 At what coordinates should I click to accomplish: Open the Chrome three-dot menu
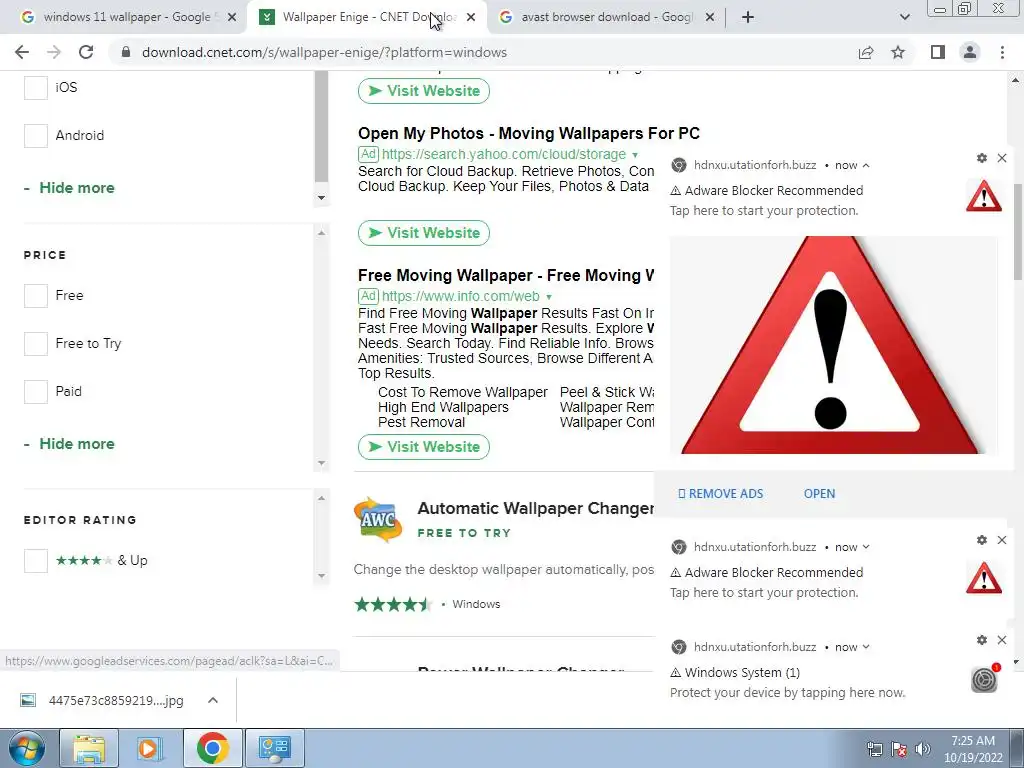point(1002,52)
